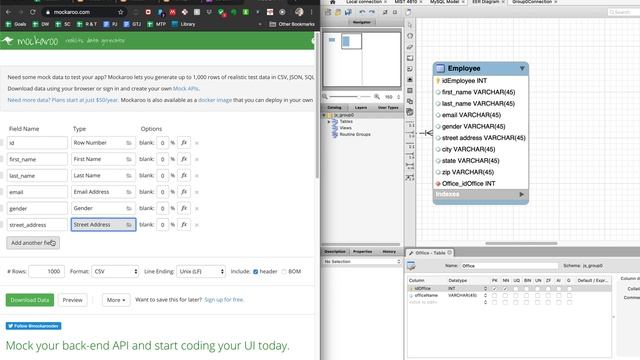Viewport: 640px width, 360px height.
Task: Adjust the Navigator zoom slider
Action: pos(351,97)
